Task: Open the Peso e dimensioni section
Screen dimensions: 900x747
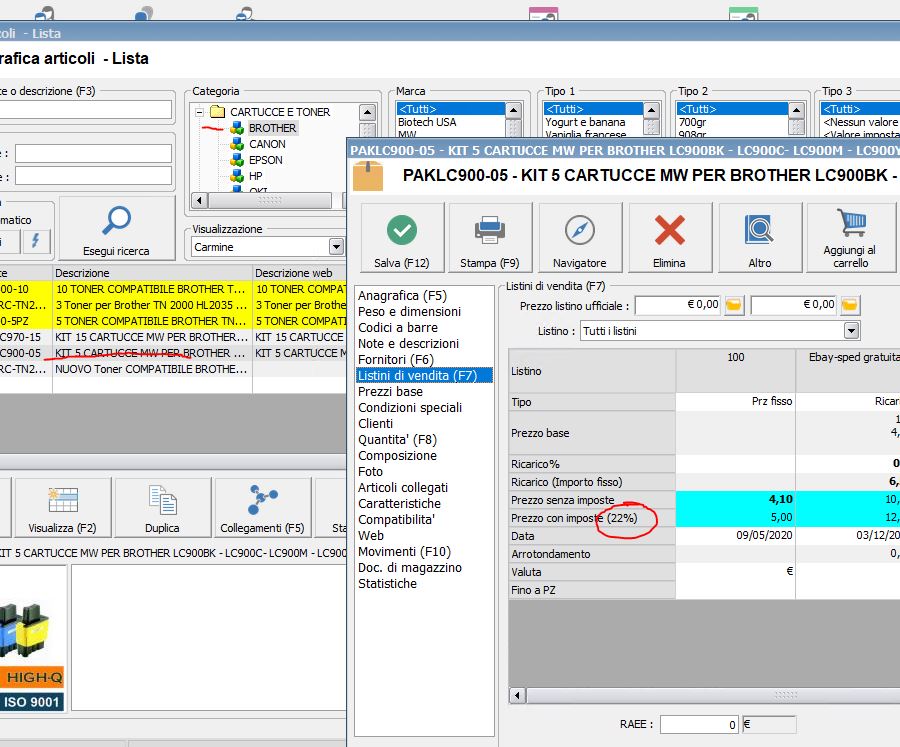Action: pos(409,312)
